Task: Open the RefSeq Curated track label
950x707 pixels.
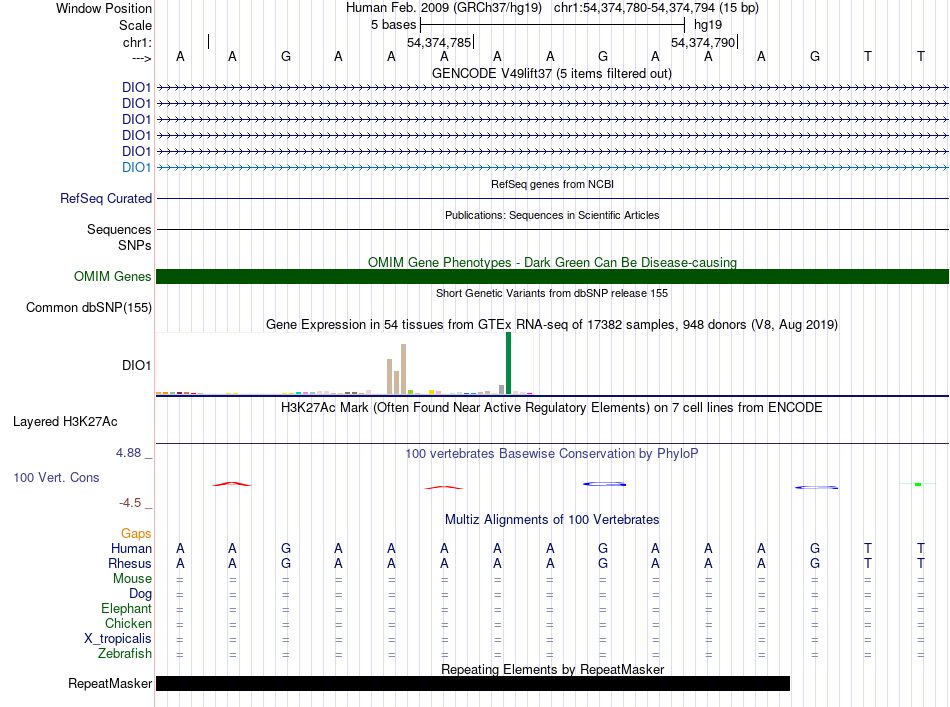Action: [106, 199]
